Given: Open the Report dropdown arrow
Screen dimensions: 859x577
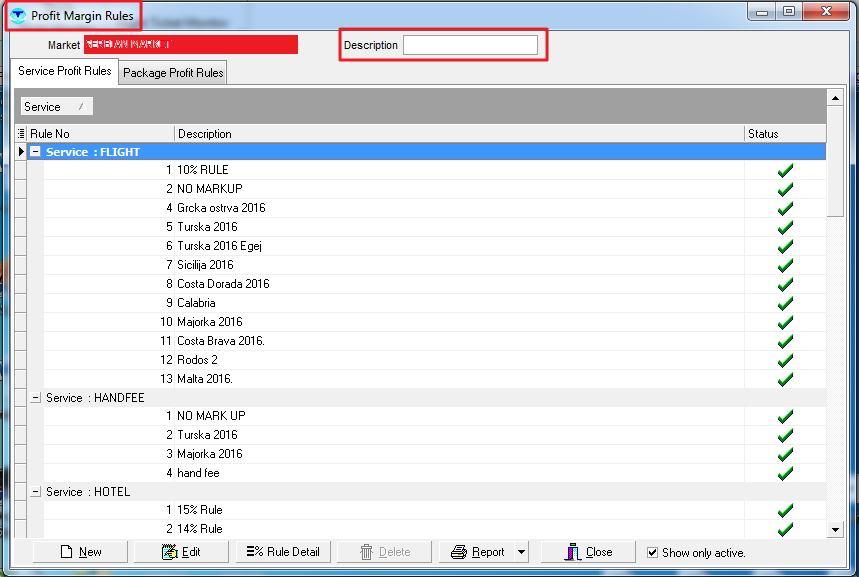Looking at the screenshot, I should [521, 552].
